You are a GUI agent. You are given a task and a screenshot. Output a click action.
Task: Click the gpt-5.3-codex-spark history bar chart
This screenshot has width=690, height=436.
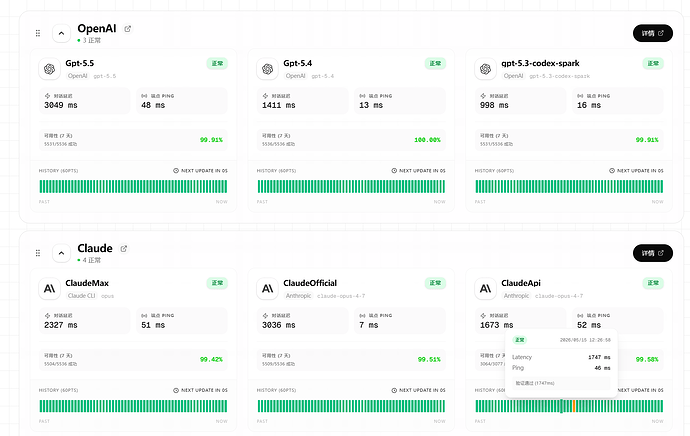(x=569, y=187)
